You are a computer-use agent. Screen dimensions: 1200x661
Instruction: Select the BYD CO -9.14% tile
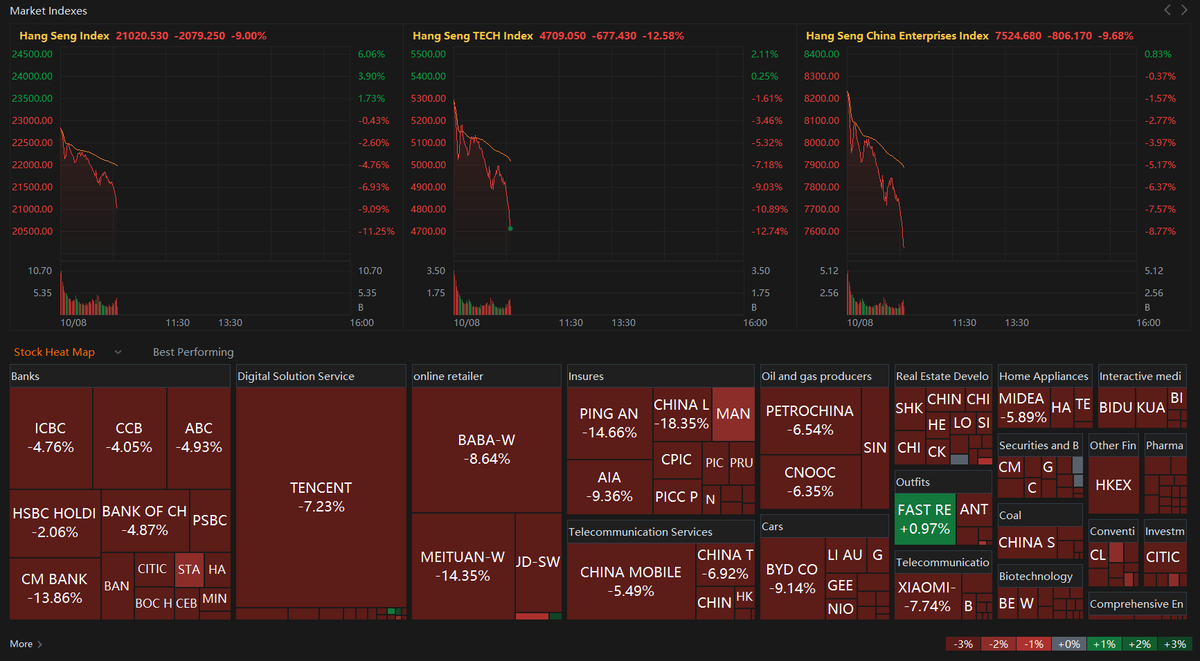click(x=792, y=579)
